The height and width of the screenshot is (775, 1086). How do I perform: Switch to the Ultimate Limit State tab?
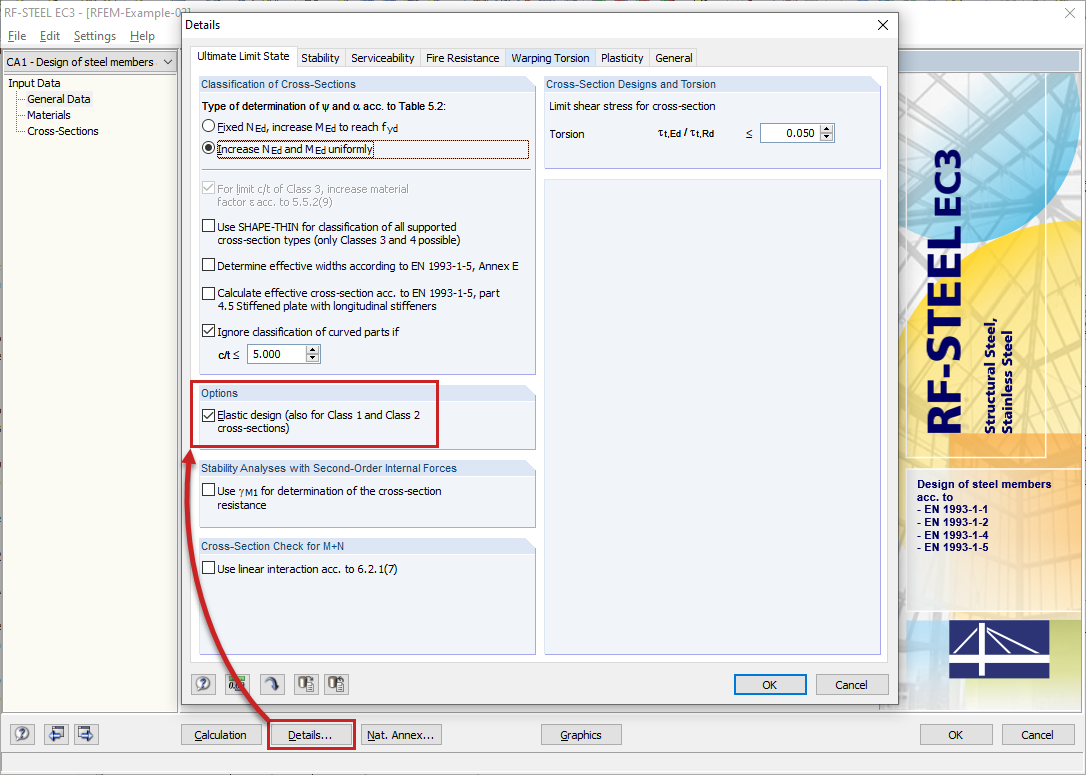pos(243,57)
